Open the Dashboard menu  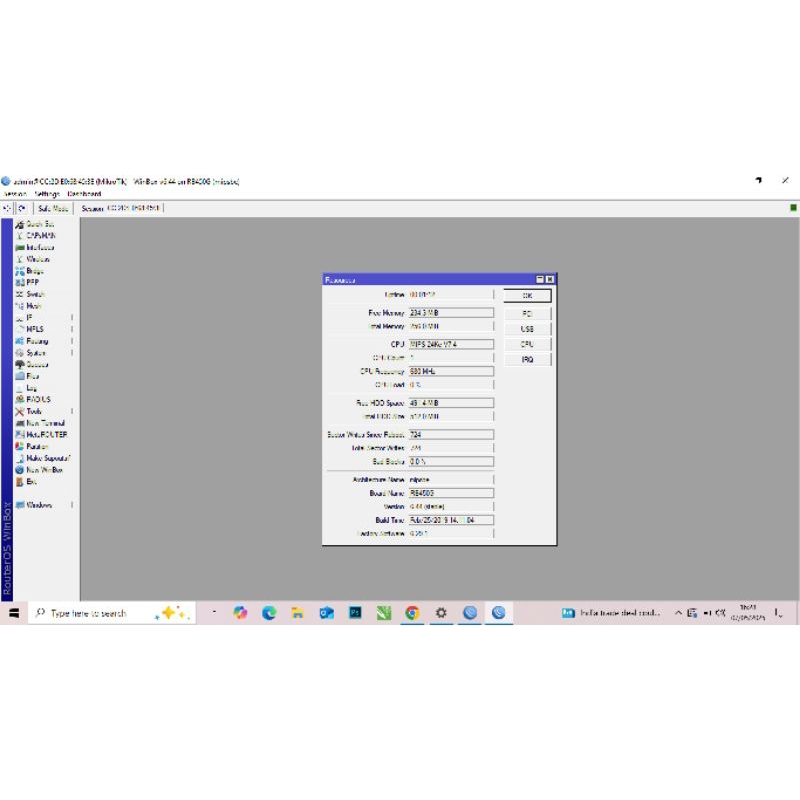(x=84, y=194)
